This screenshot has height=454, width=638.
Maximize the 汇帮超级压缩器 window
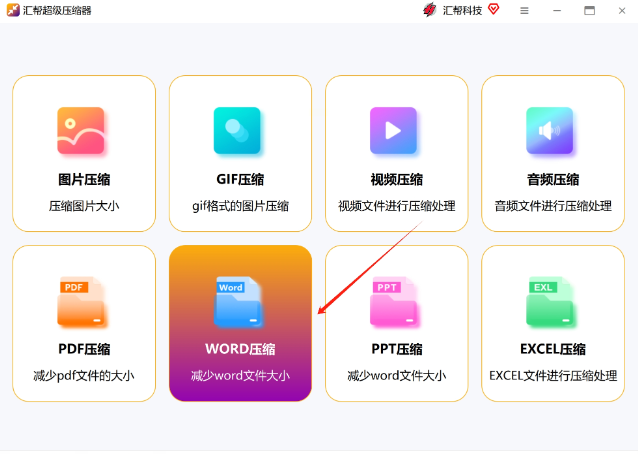coord(589,11)
